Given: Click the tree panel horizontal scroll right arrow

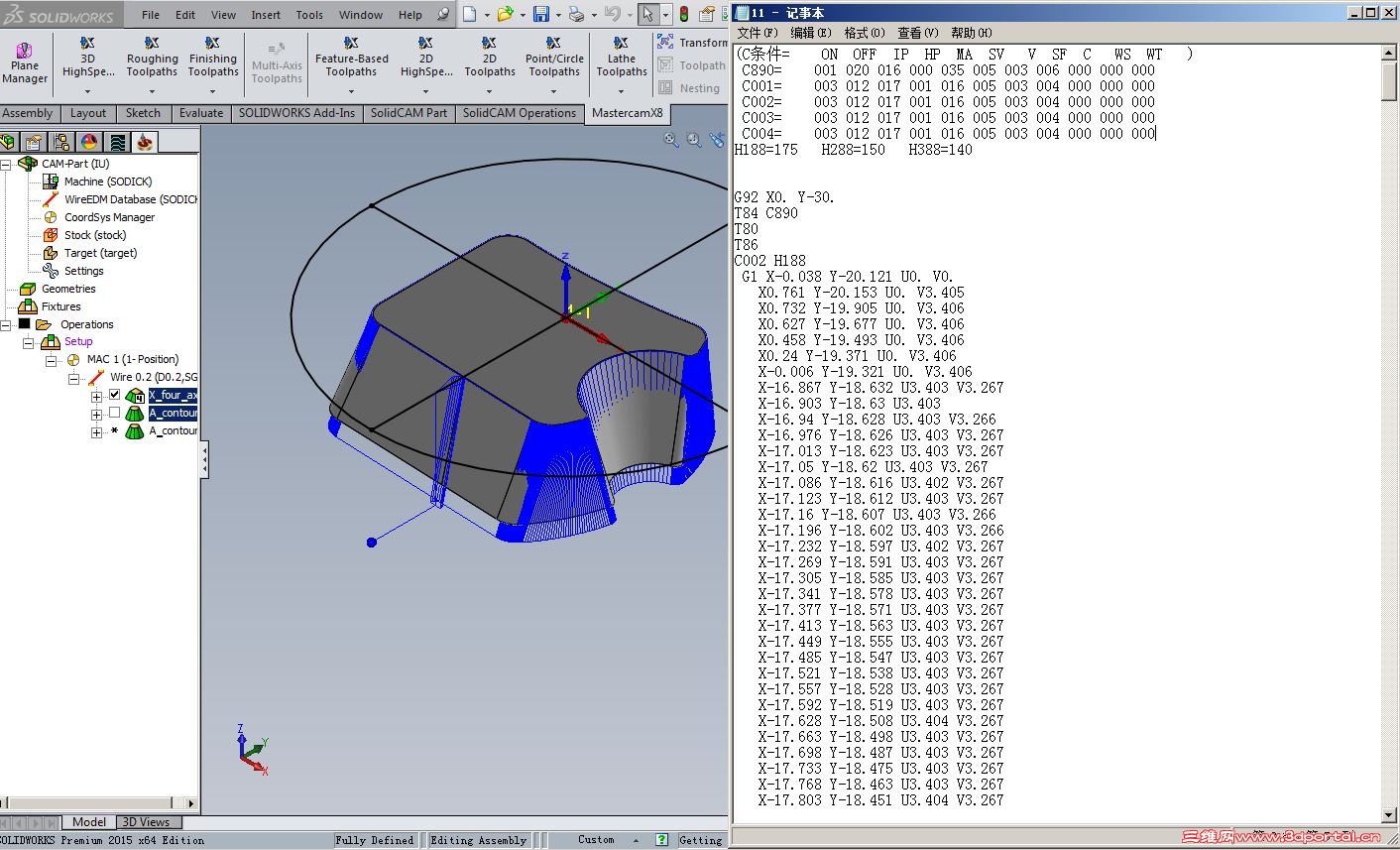Looking at the screenshot, I should coord(191,803).
